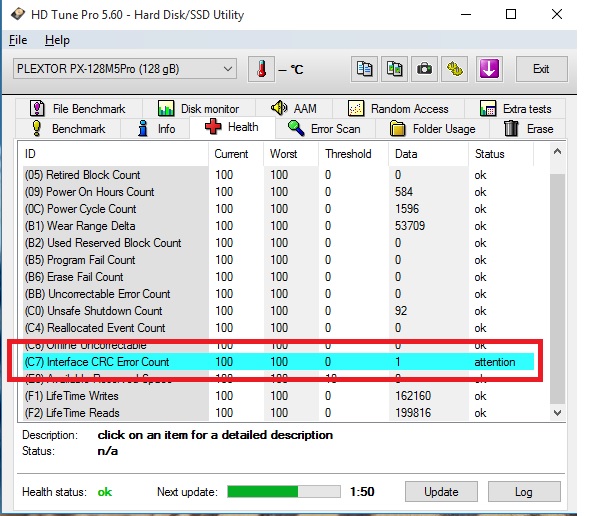
Task: Click the thermometer temperature icon
Action: pyautogui.click(x=261, y=69)
